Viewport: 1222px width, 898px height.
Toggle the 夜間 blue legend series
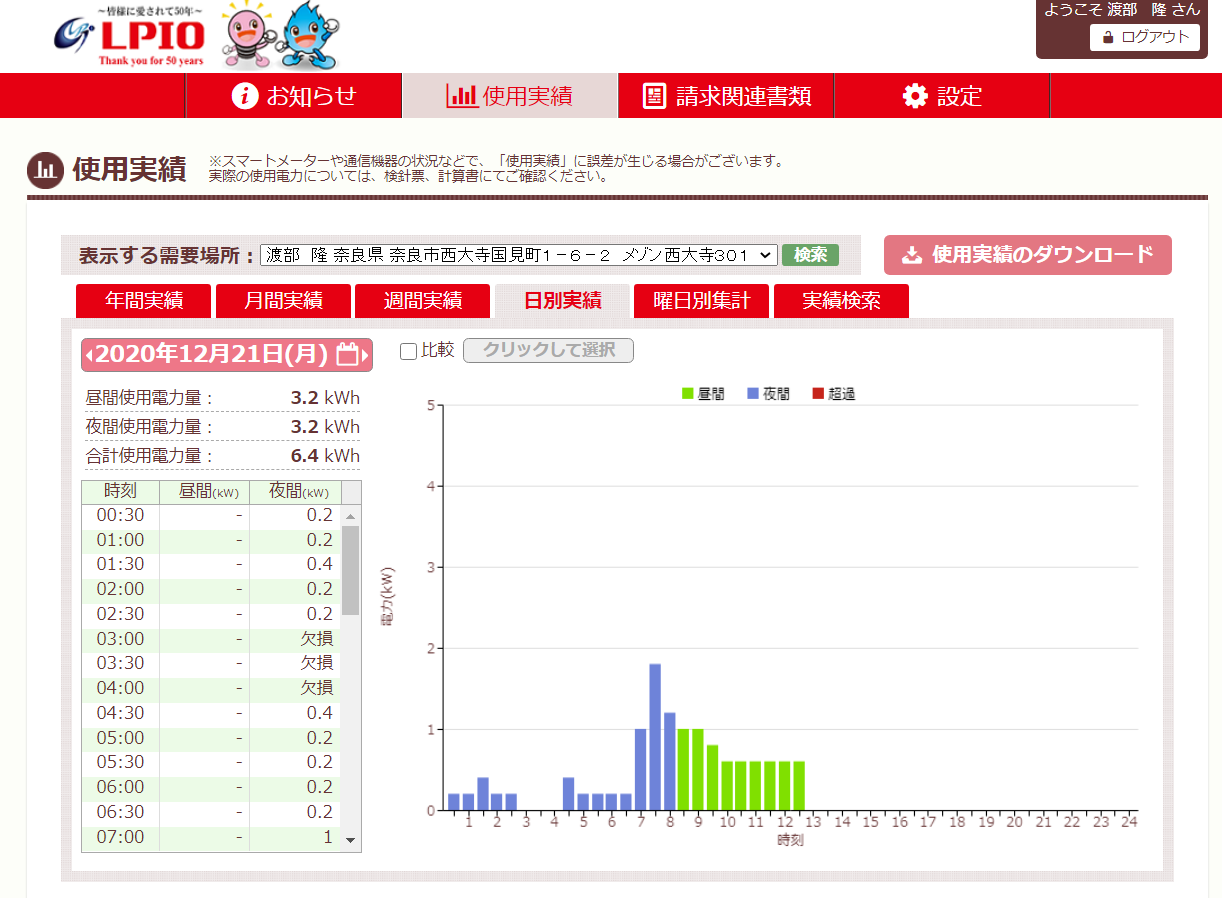(x=768, y=394)
